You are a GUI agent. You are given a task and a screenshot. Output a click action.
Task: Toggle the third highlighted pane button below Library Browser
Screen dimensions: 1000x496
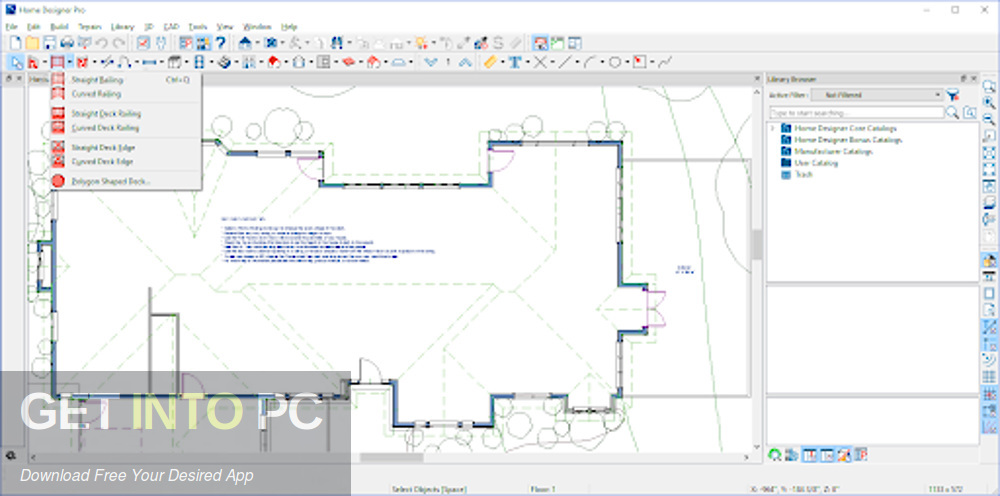[844, 455]
